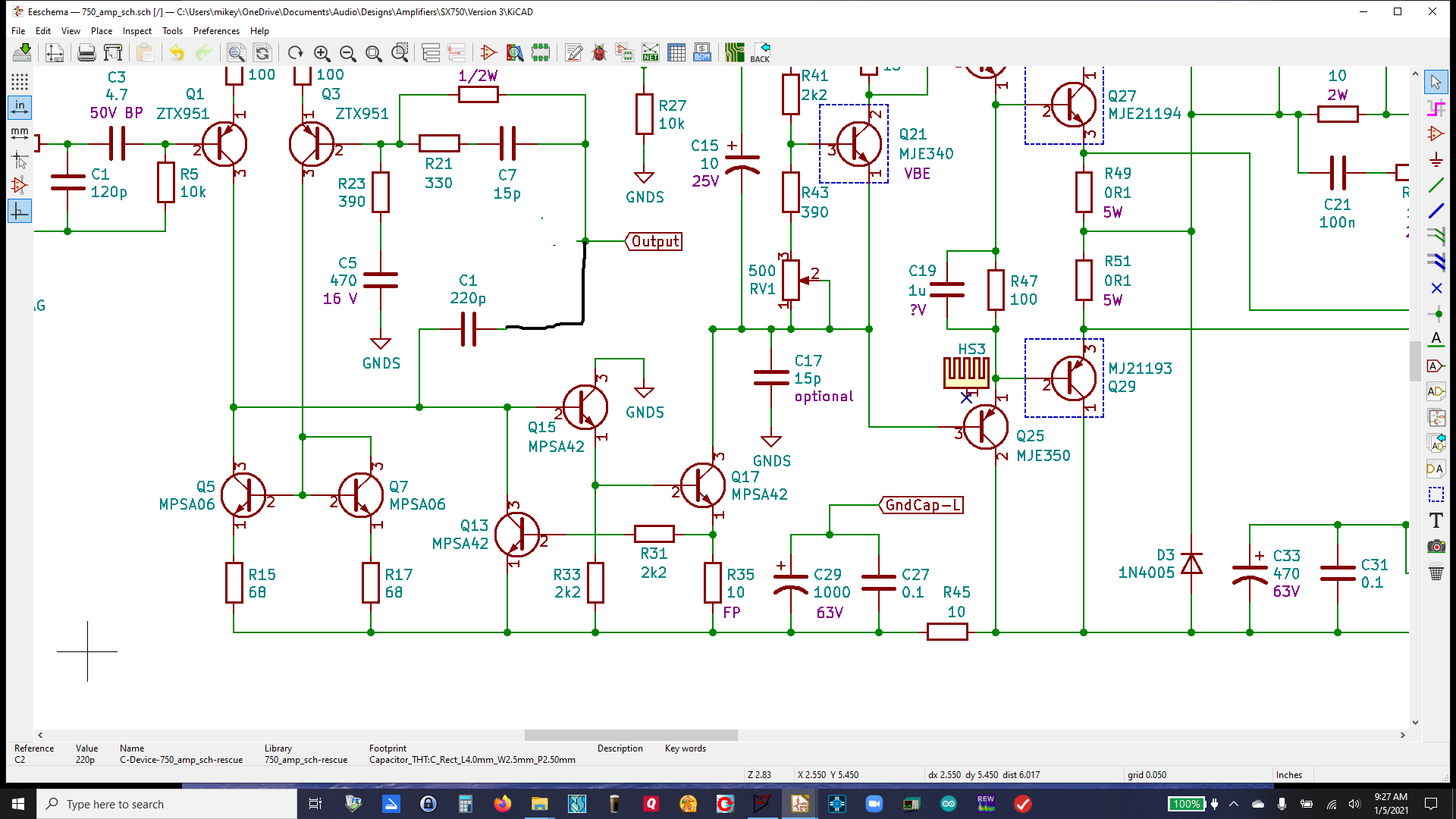The height and width of the screenshot is (819, 1456).
Task: Select add bitmap image tool
Action: (x=1436, y=546)
